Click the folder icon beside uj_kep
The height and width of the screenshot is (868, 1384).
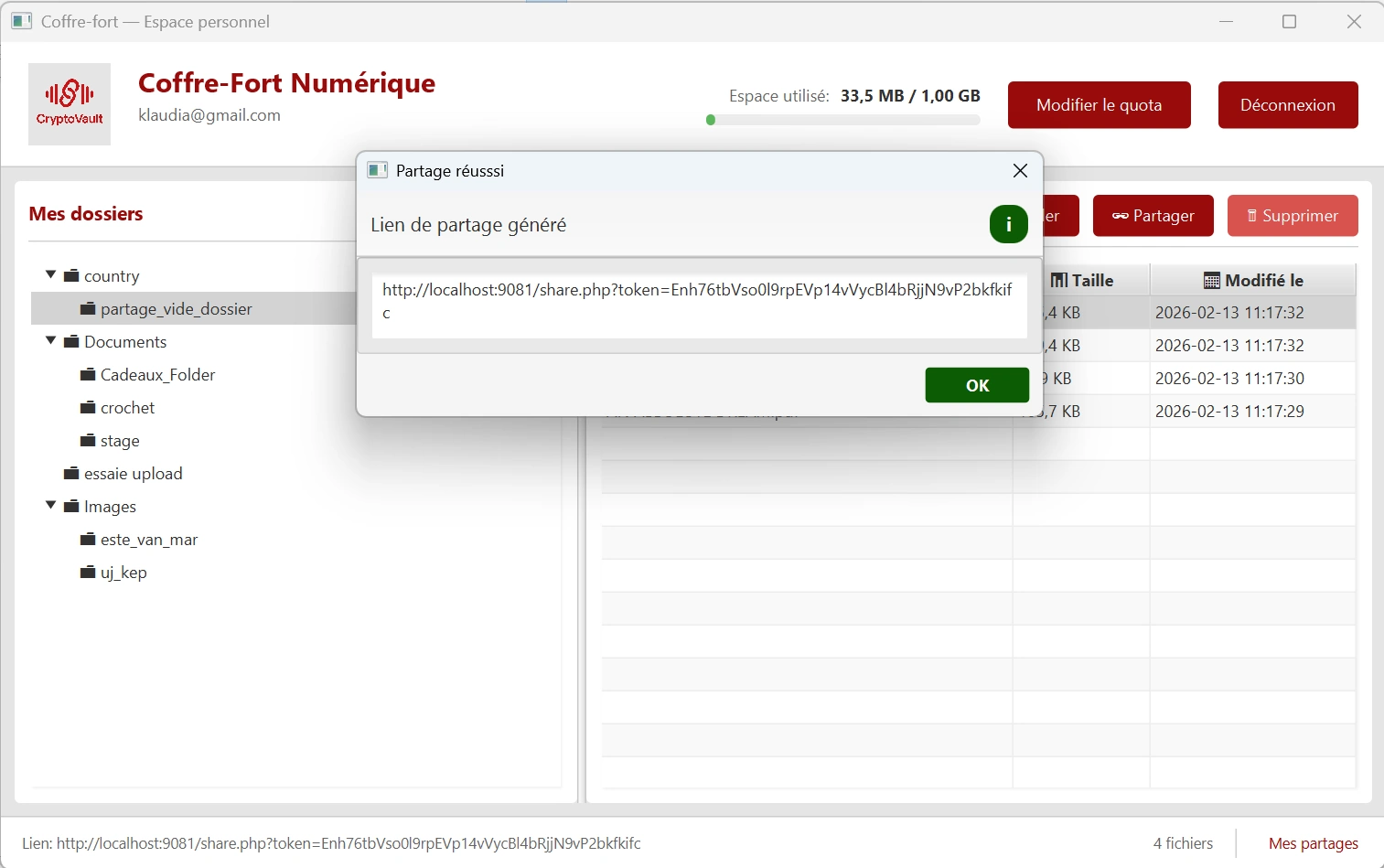coord(88,573)
